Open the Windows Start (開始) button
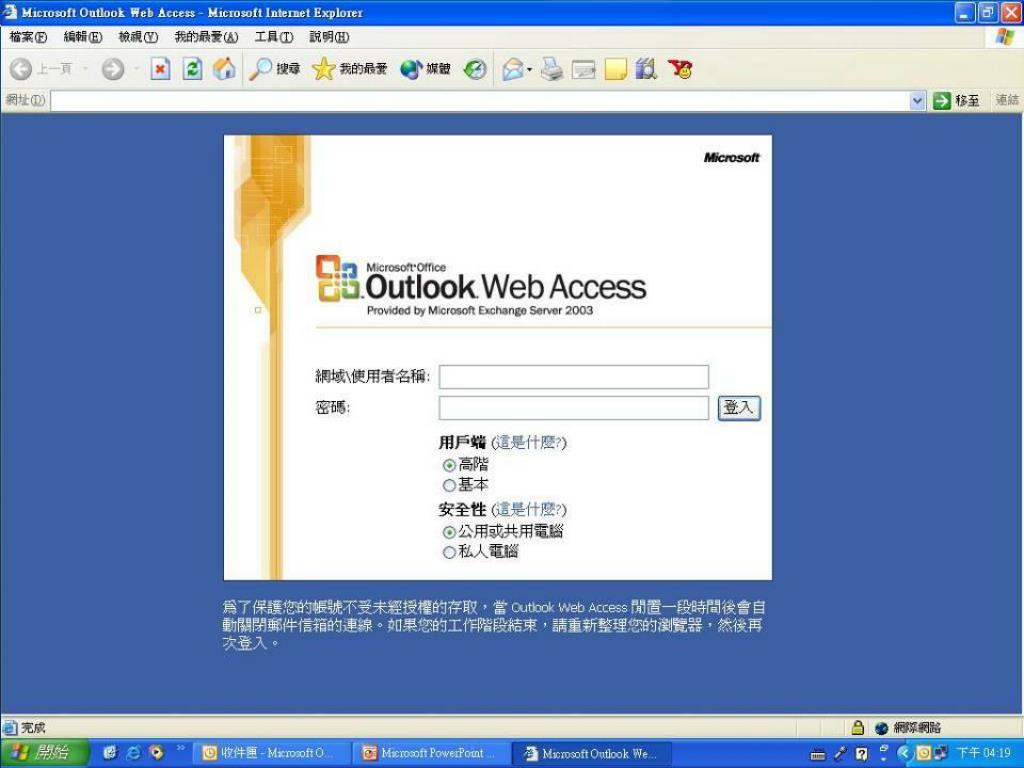The image size is (1024, 768). 44,753
